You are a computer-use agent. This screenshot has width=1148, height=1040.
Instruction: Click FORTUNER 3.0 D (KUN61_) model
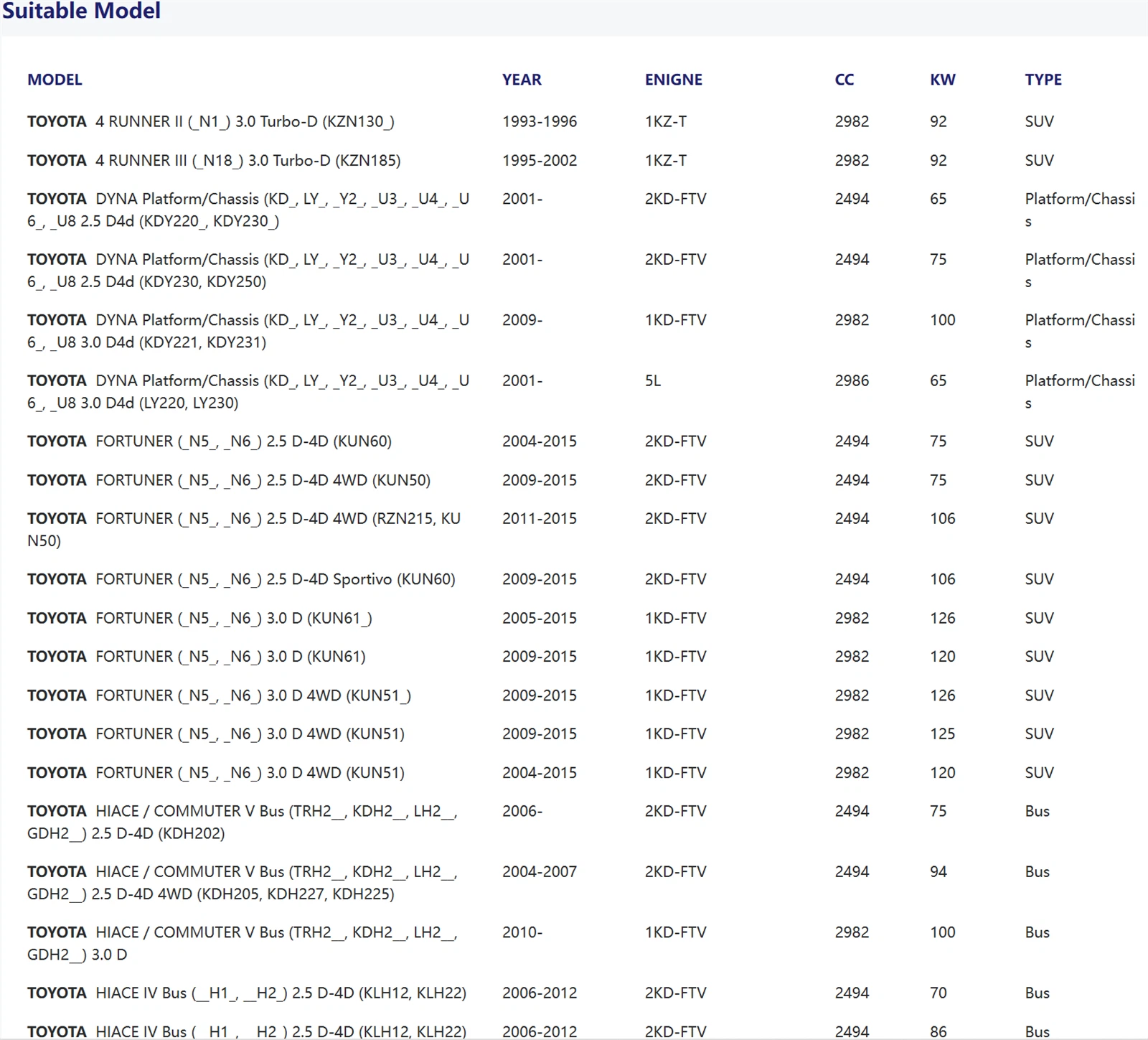click(x=199, y=618)
